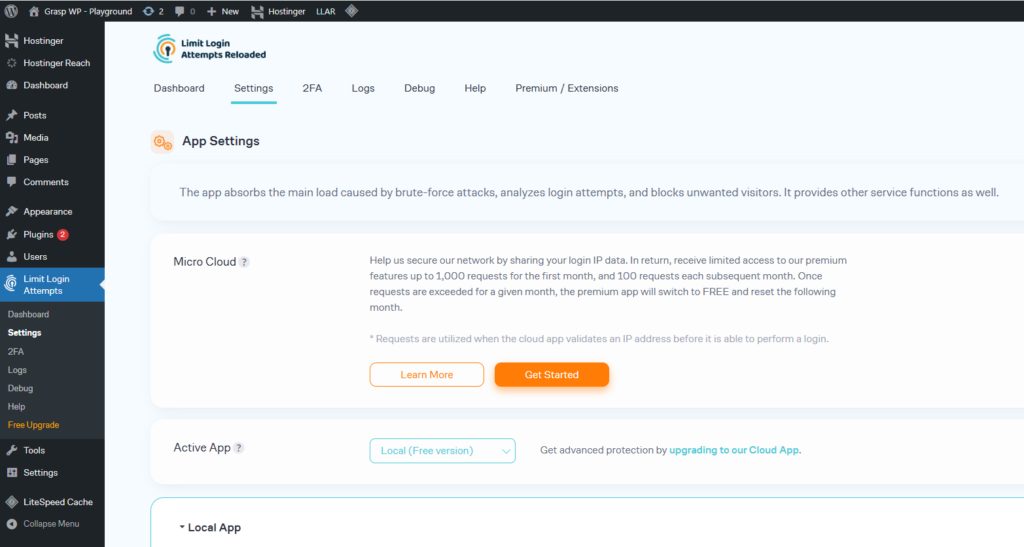Screen dimensions: 1024x547
Task: Open 2FA submenu item in sidebar
Action: [16, 351]
